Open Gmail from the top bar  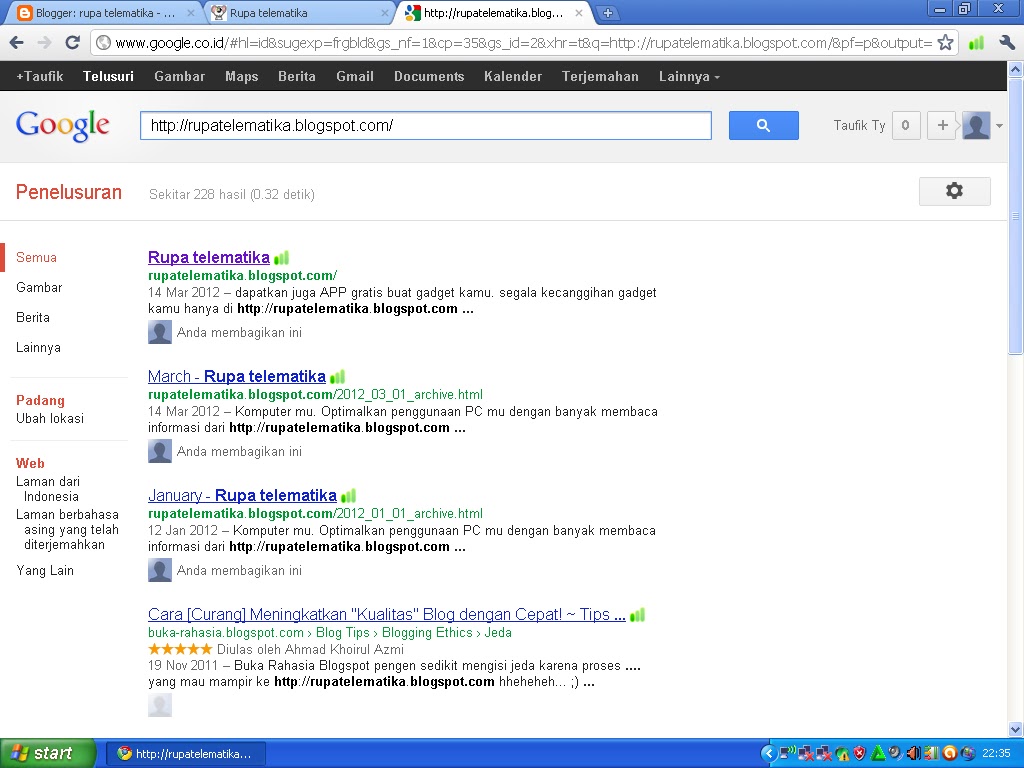point(355,76)
